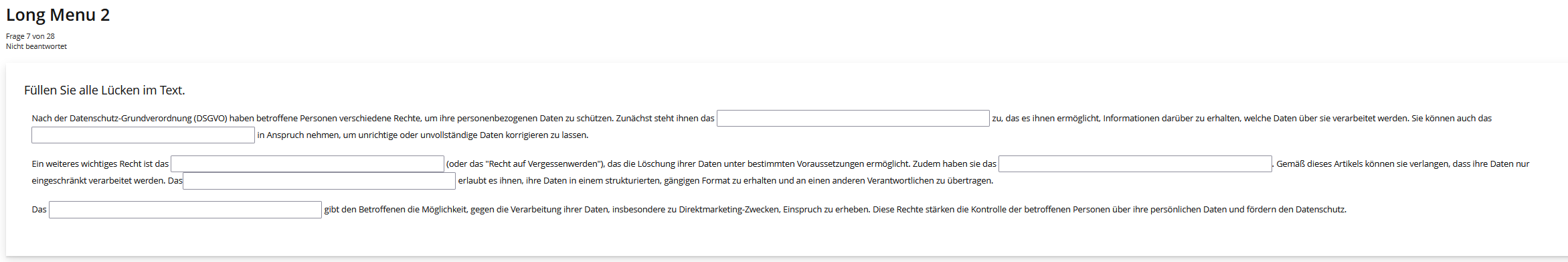This screenshot has width=1568, height=262.
Task: Click the words 'eingeschränkt verarbeitet werden'
Action: click(x=96, y=181)
